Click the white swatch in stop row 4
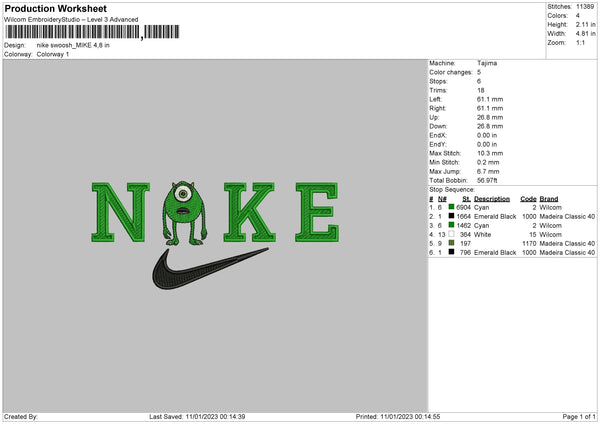The height and width of the screenshot is (424, 600). pos(452,234)
